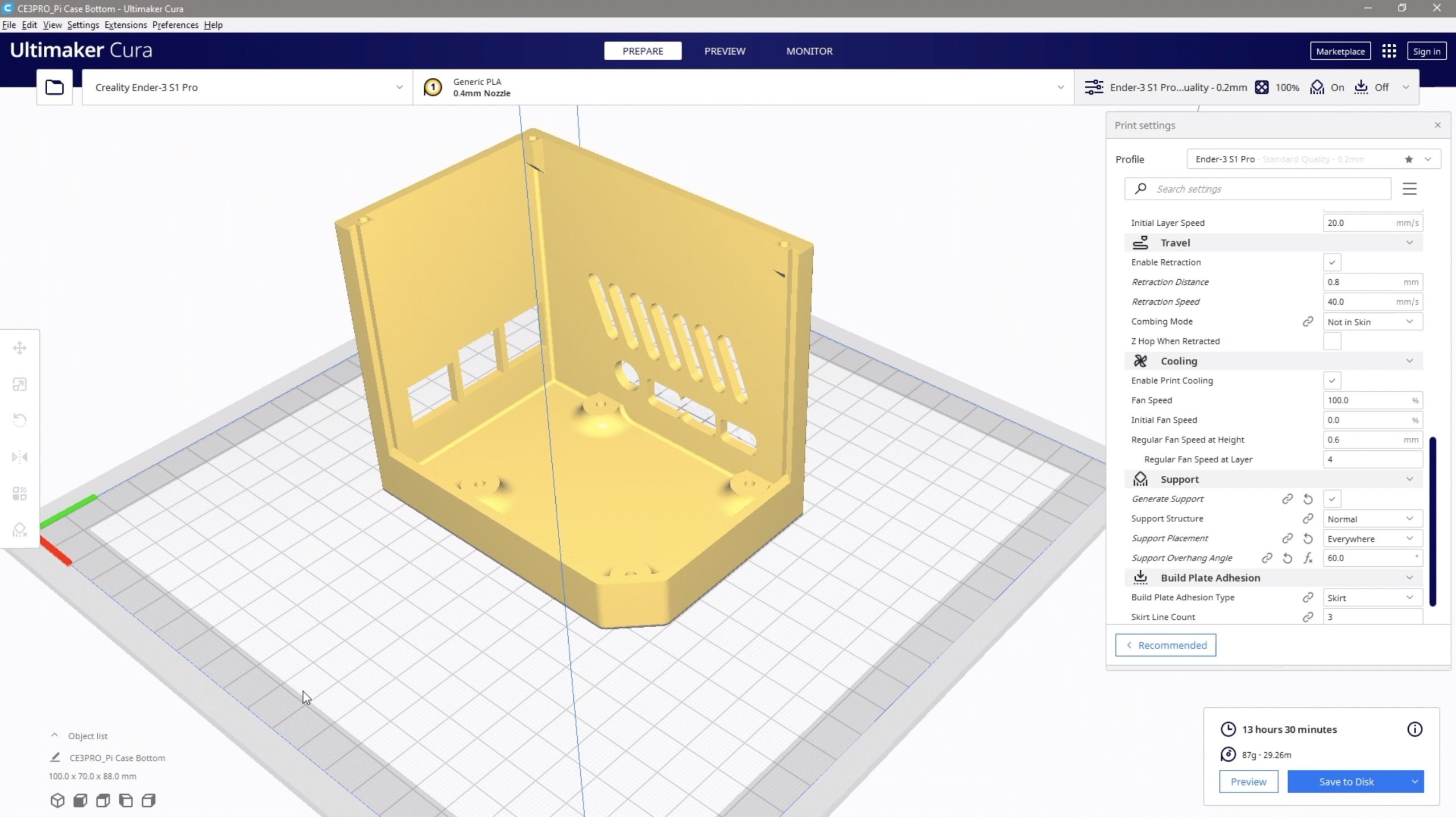Reset Support Overhang Angle to default

tap(1288, 558)
